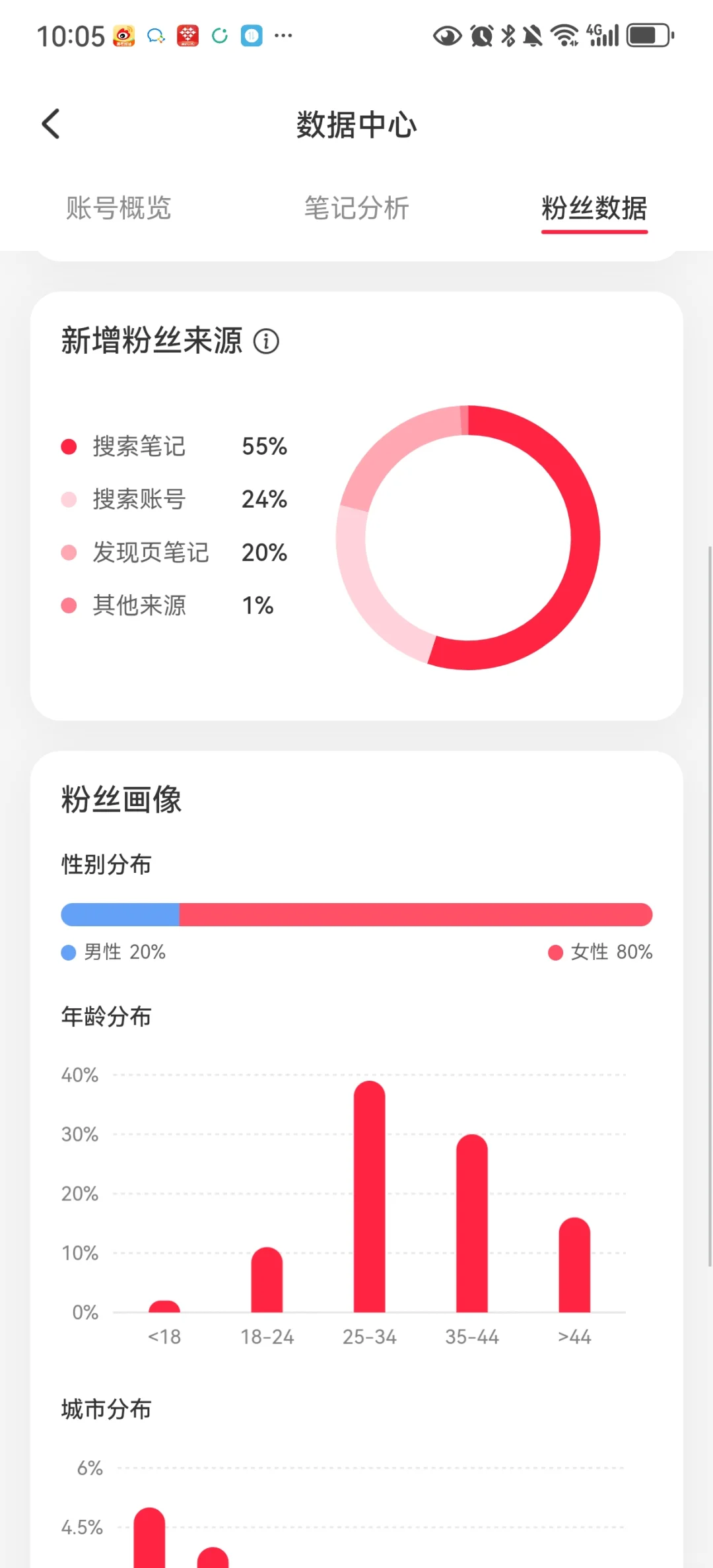
Task: Tap the 35-44 age bar
Action: pyautogui.click(x=472, y=1223)
